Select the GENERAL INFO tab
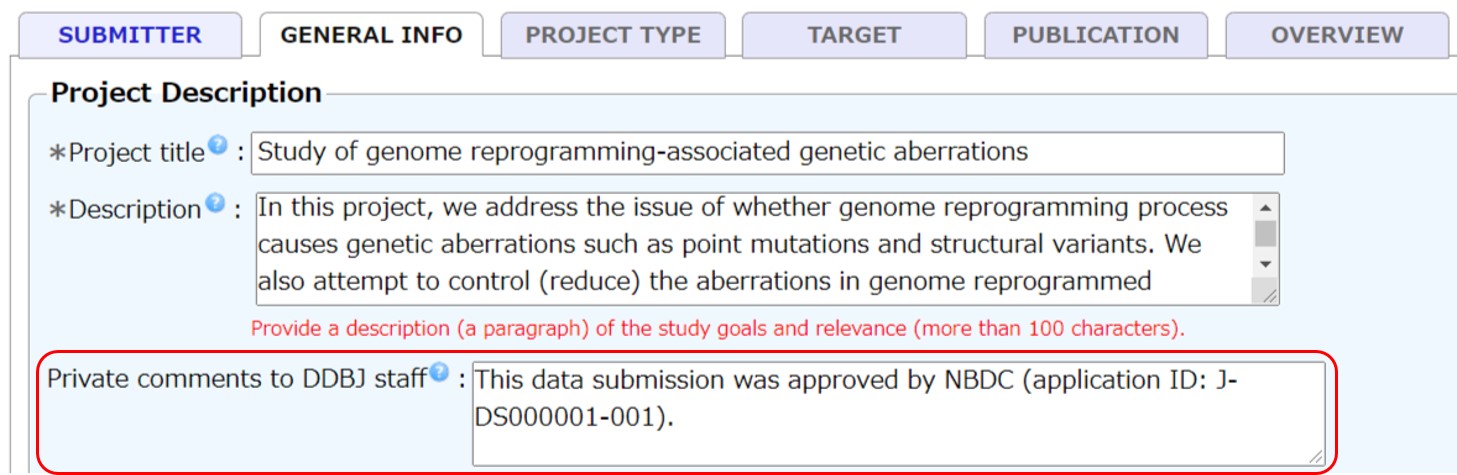This screenshot has width=1457, height=475. (x=371, y=35)
